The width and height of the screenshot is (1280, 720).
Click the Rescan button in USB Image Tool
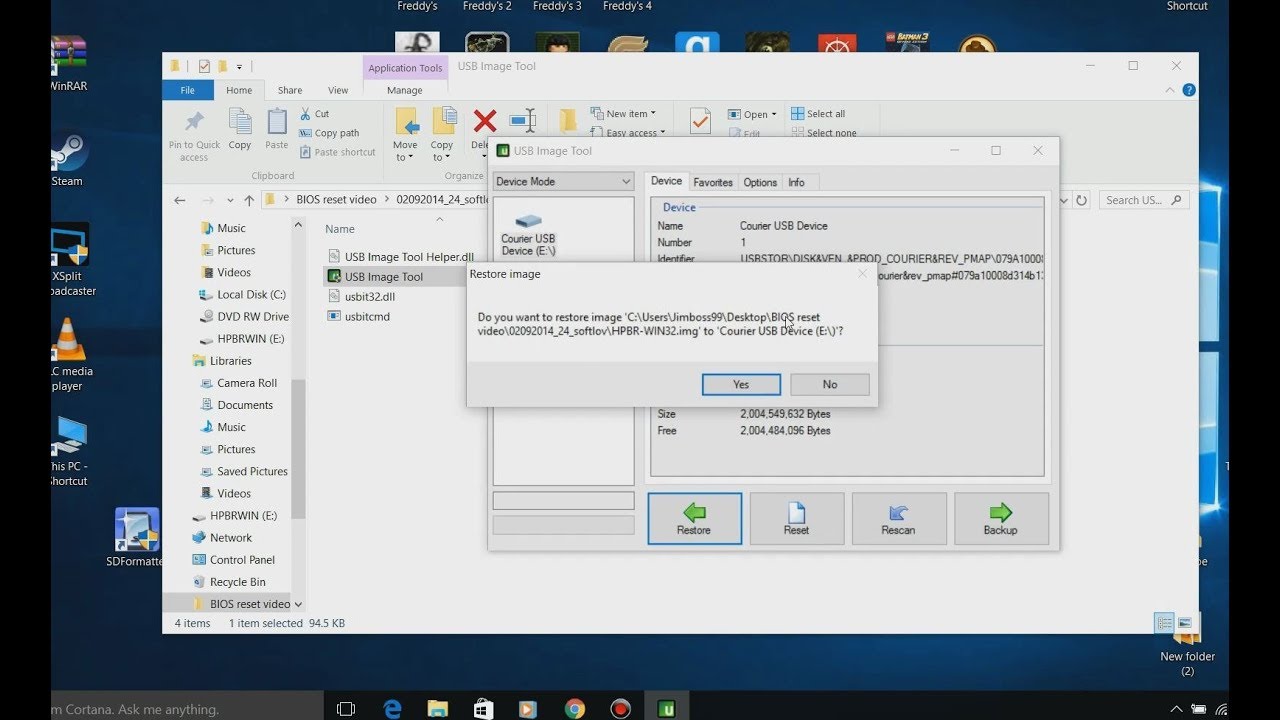(898, 518)
